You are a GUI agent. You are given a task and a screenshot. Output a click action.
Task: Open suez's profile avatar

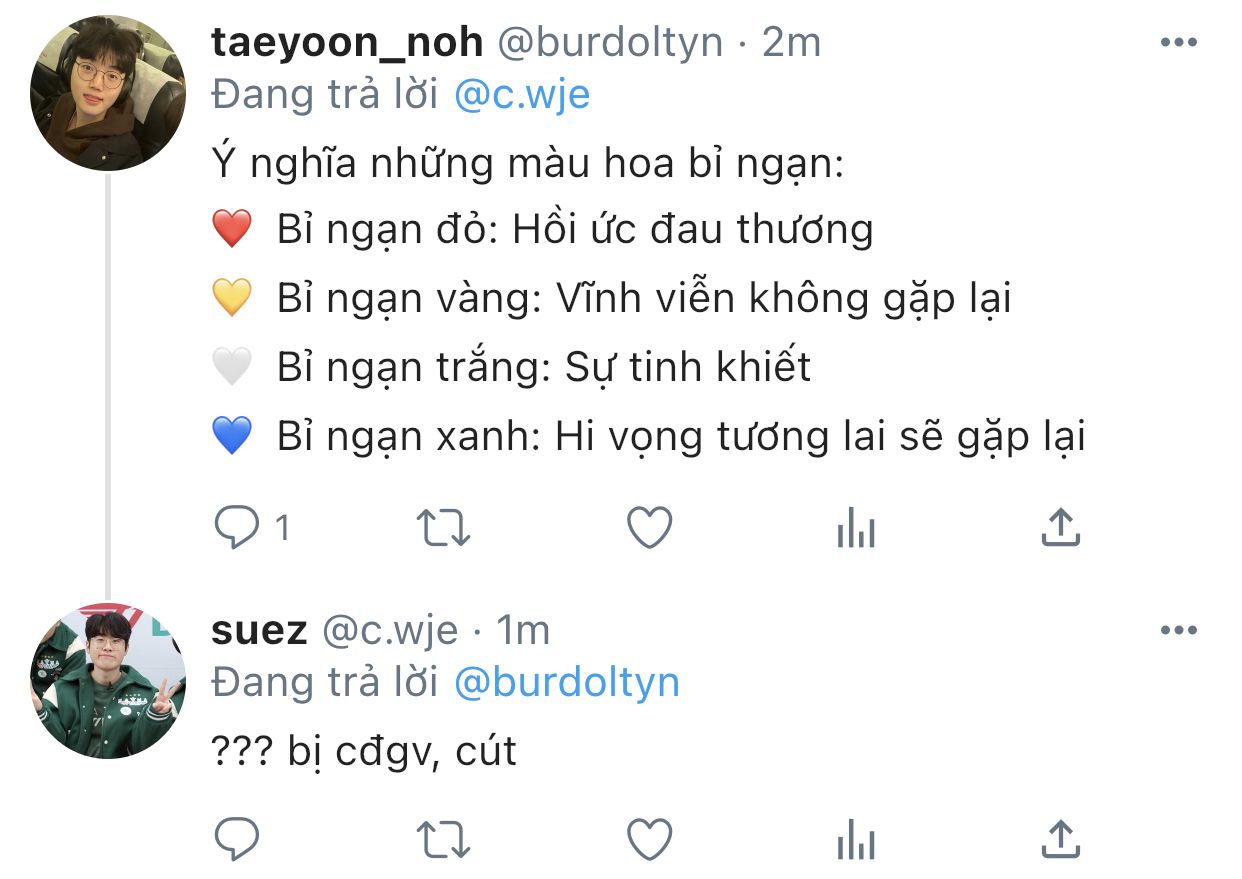pyautogui.click(x=108, y=682)
